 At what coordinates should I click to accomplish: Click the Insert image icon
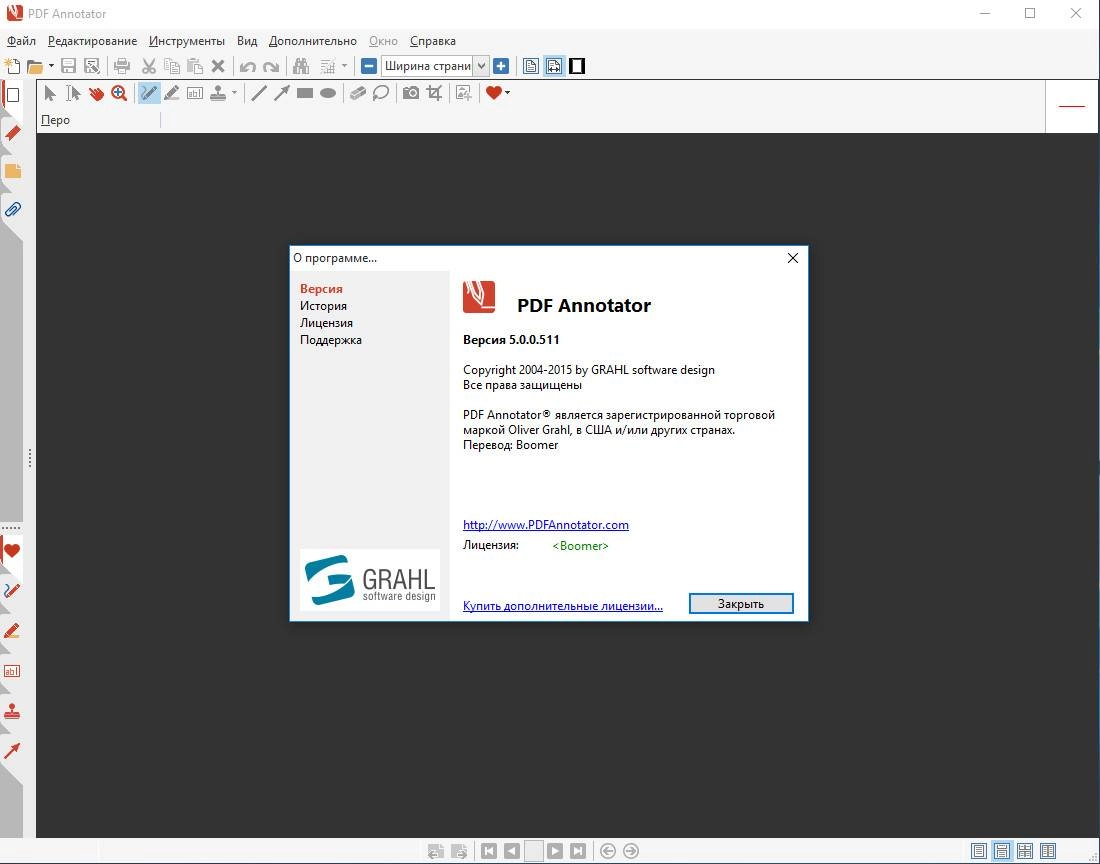click(x=464, y=93)
